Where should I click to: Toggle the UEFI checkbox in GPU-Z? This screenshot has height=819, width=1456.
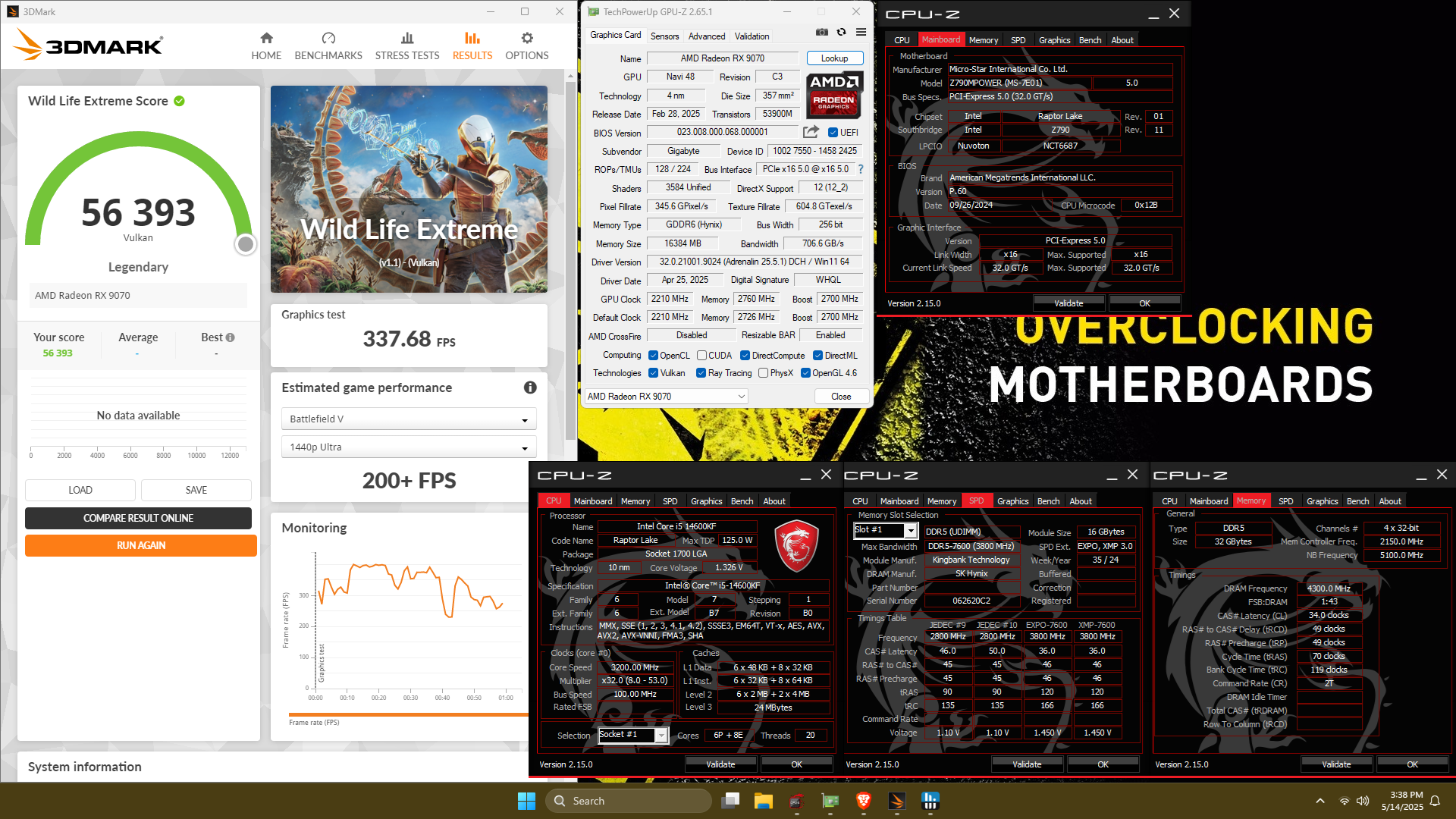click(x=833, y=133)
